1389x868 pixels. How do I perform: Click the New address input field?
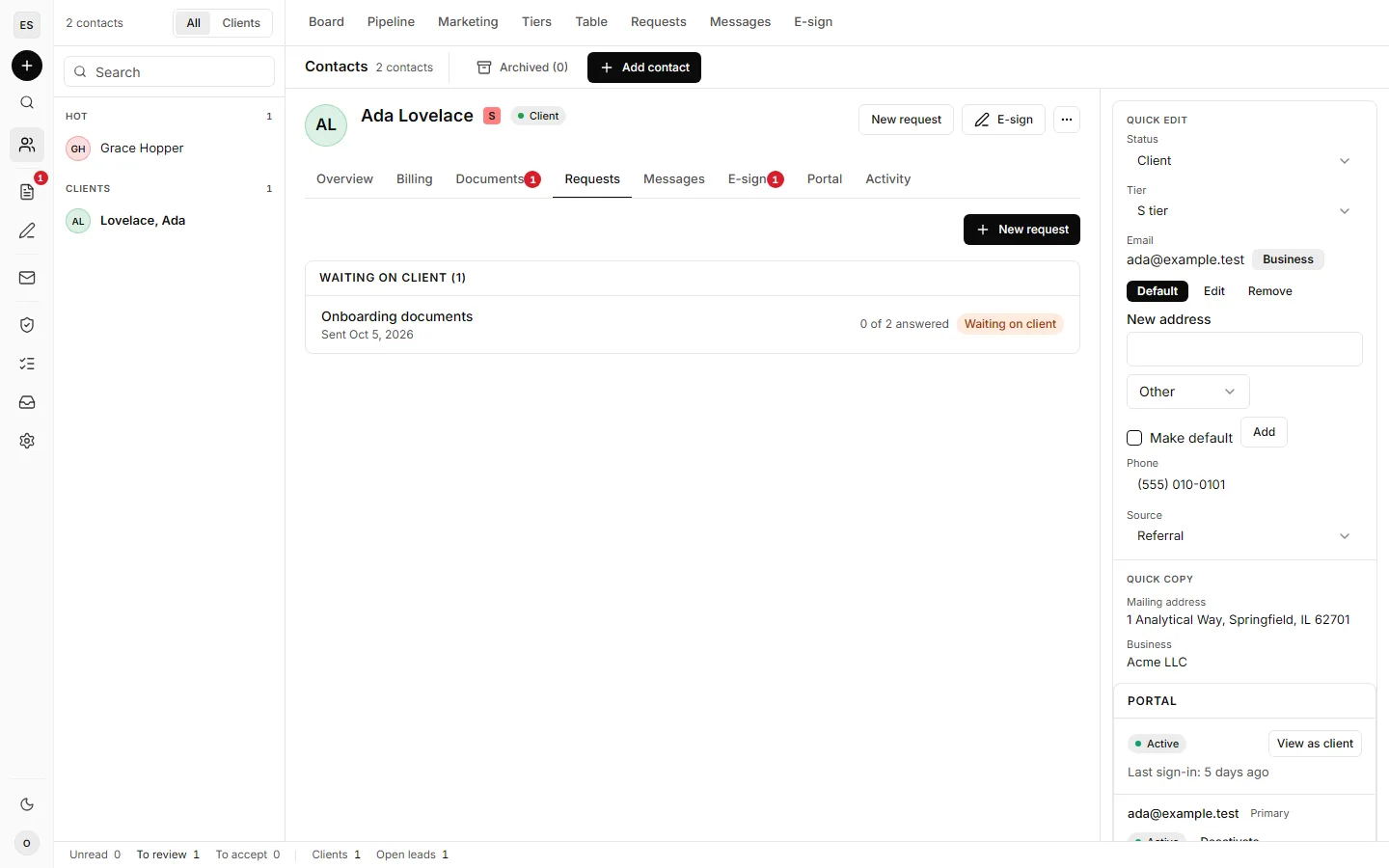point(1244,349)
